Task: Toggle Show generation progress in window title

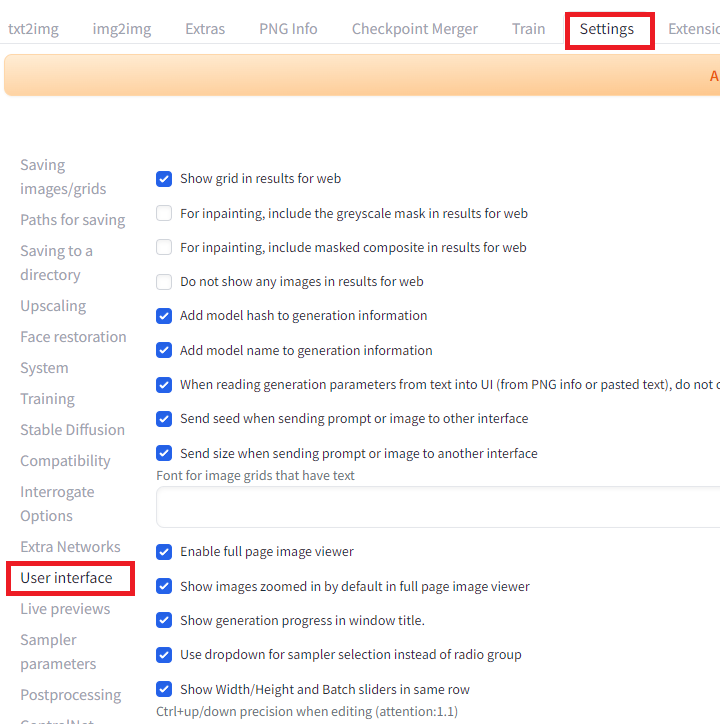Action: [x=164, y=621]
